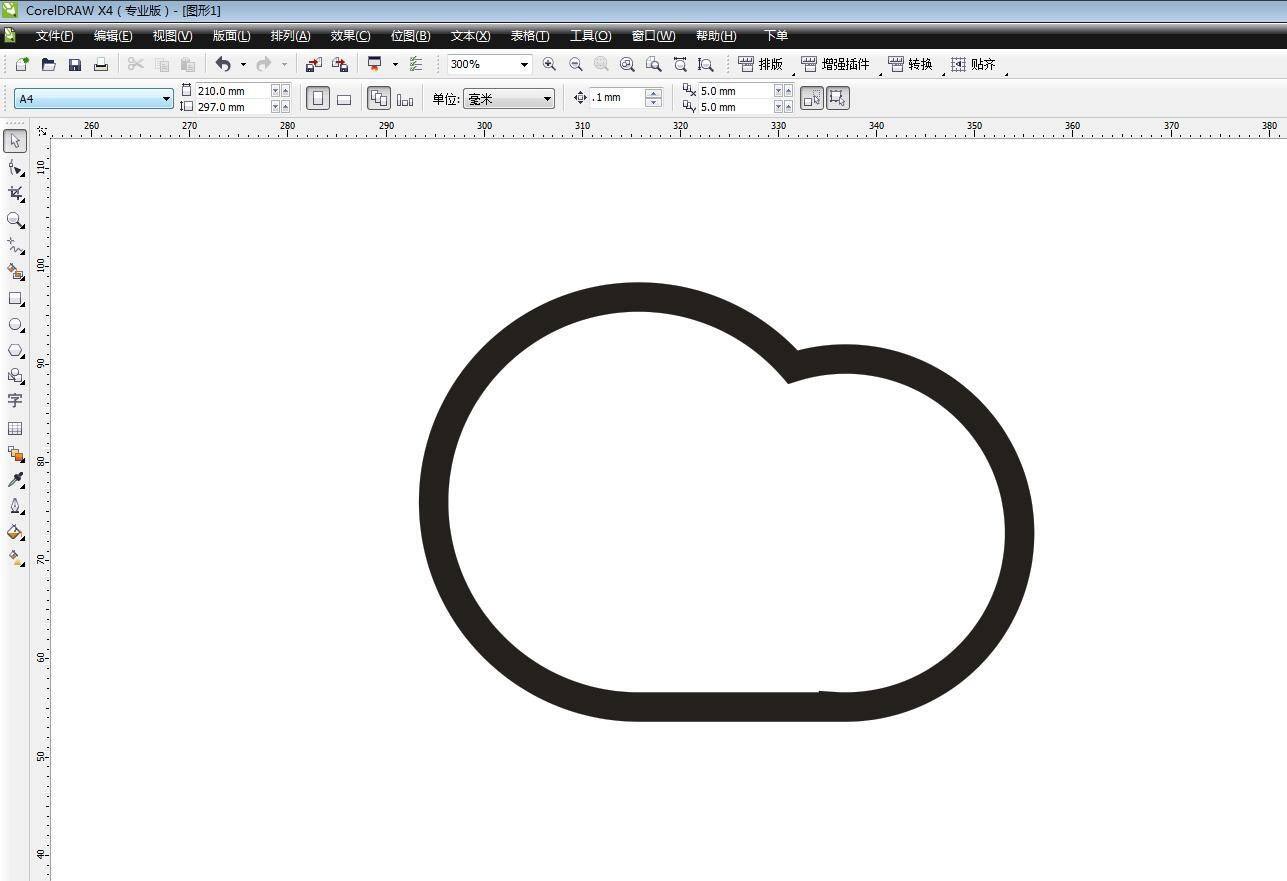
Task: Open the 编辑(E) menu
Action: coord(113,36)
